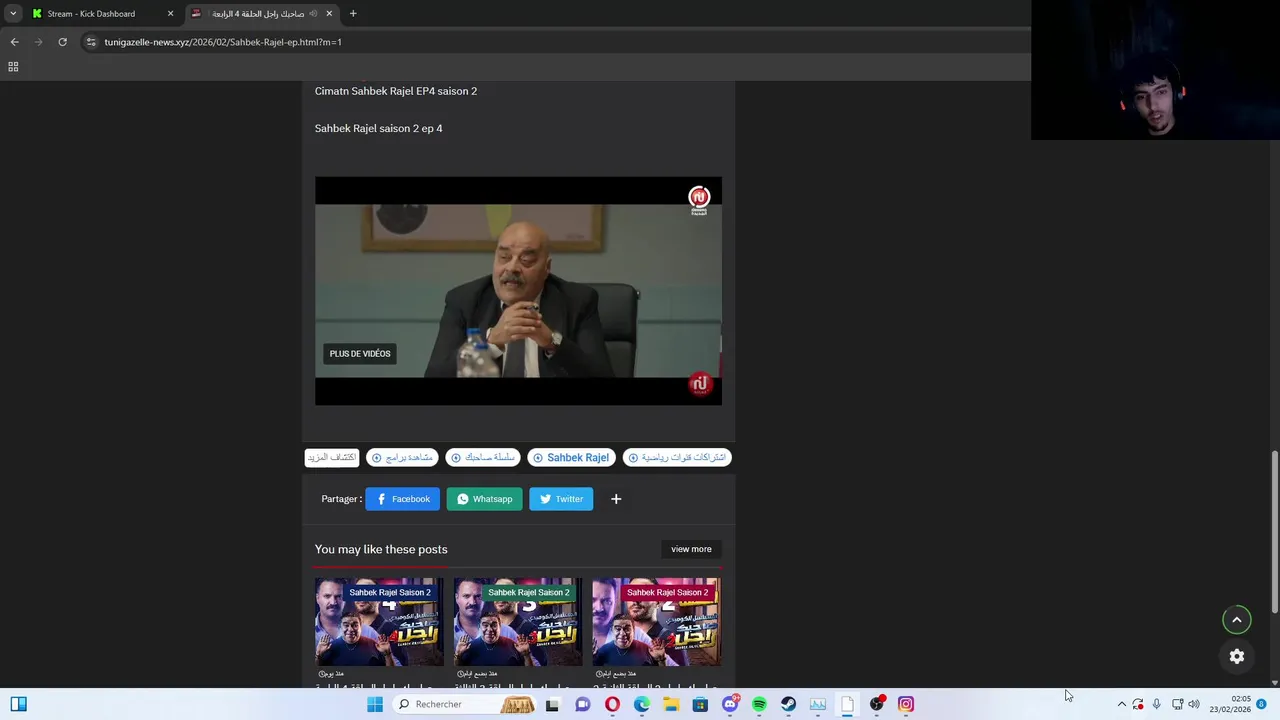The height and width of the screenshot is (720, 1280).
Task: Open the مشاهدة برامج suggestion chip
Action: coord(402,458)
